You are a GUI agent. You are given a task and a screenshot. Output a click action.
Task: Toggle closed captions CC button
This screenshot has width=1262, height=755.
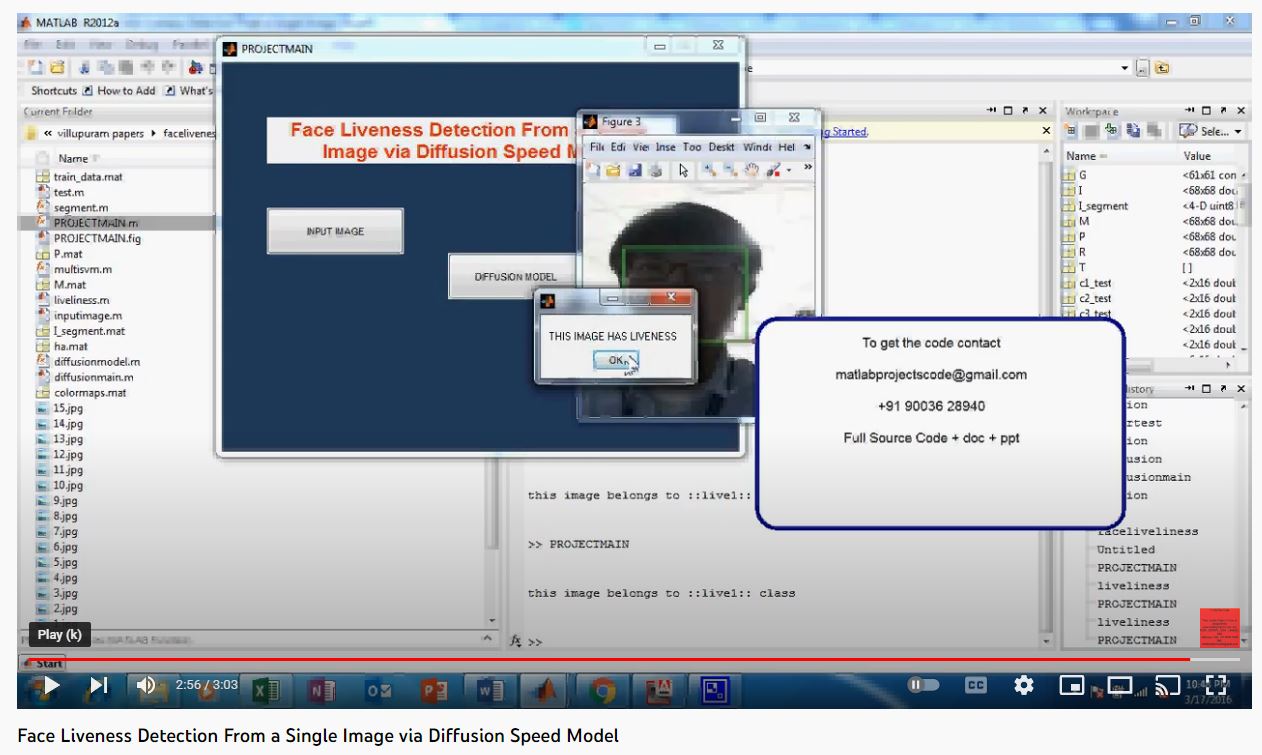975,686
